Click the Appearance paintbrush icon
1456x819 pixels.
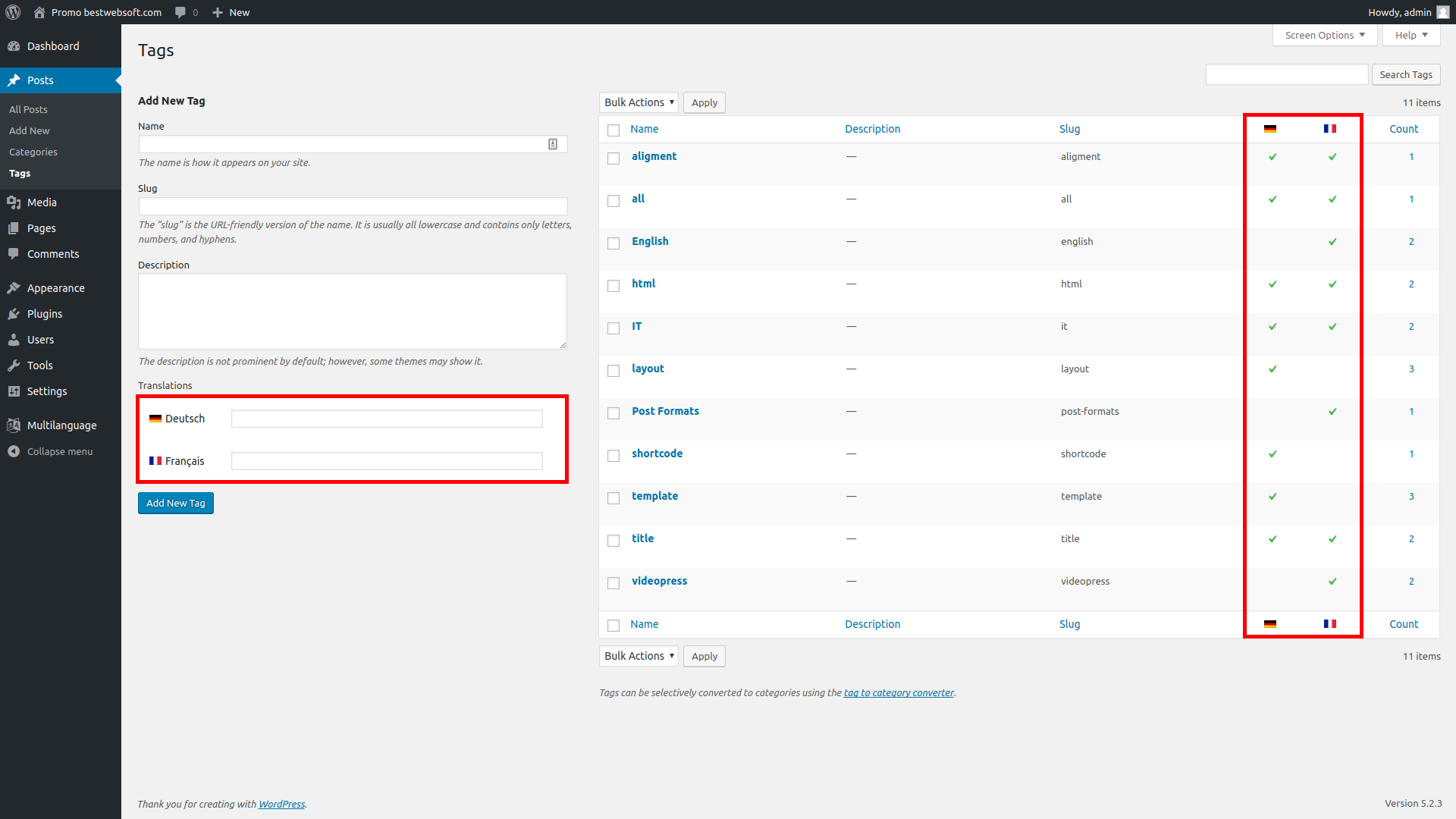[14, 288]
